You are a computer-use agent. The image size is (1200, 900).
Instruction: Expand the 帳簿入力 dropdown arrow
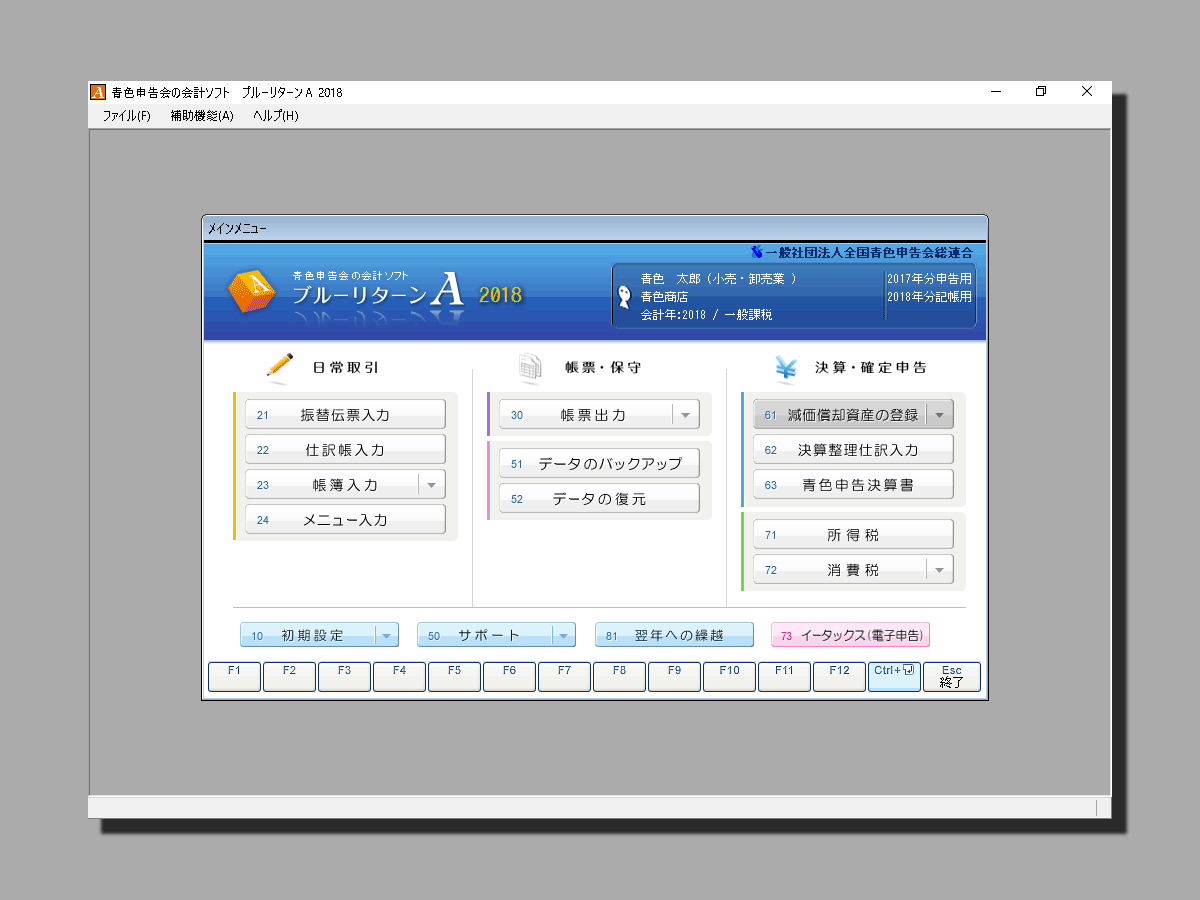(431, 485)
